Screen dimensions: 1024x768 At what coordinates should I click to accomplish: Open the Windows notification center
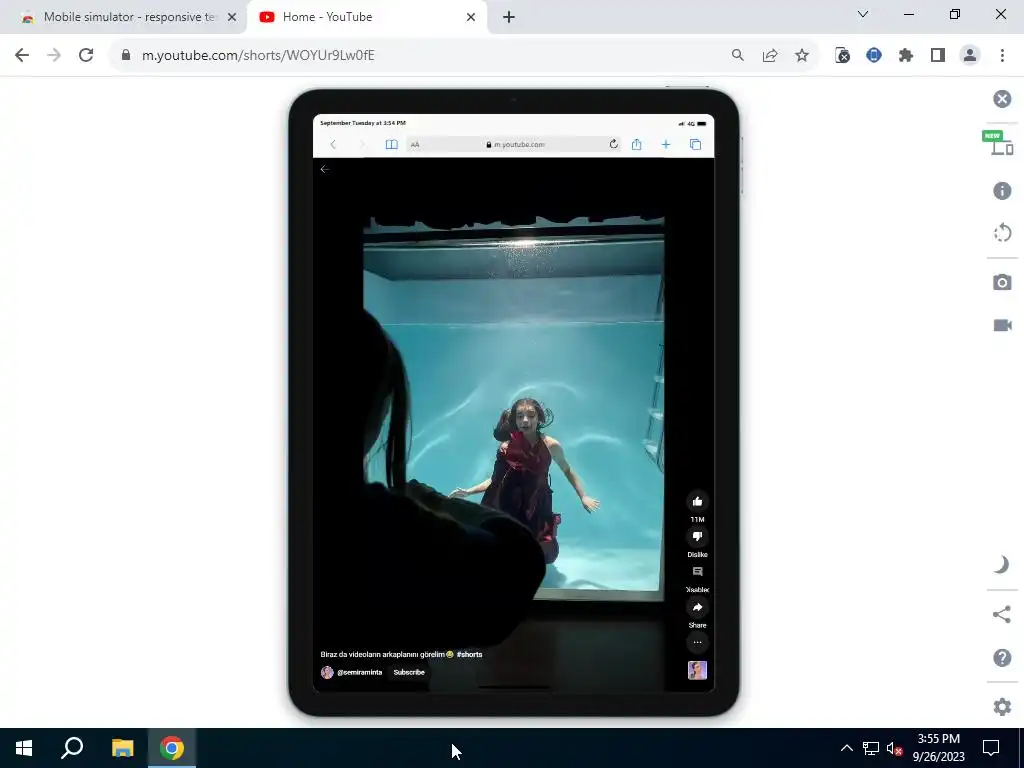[991, 748]
